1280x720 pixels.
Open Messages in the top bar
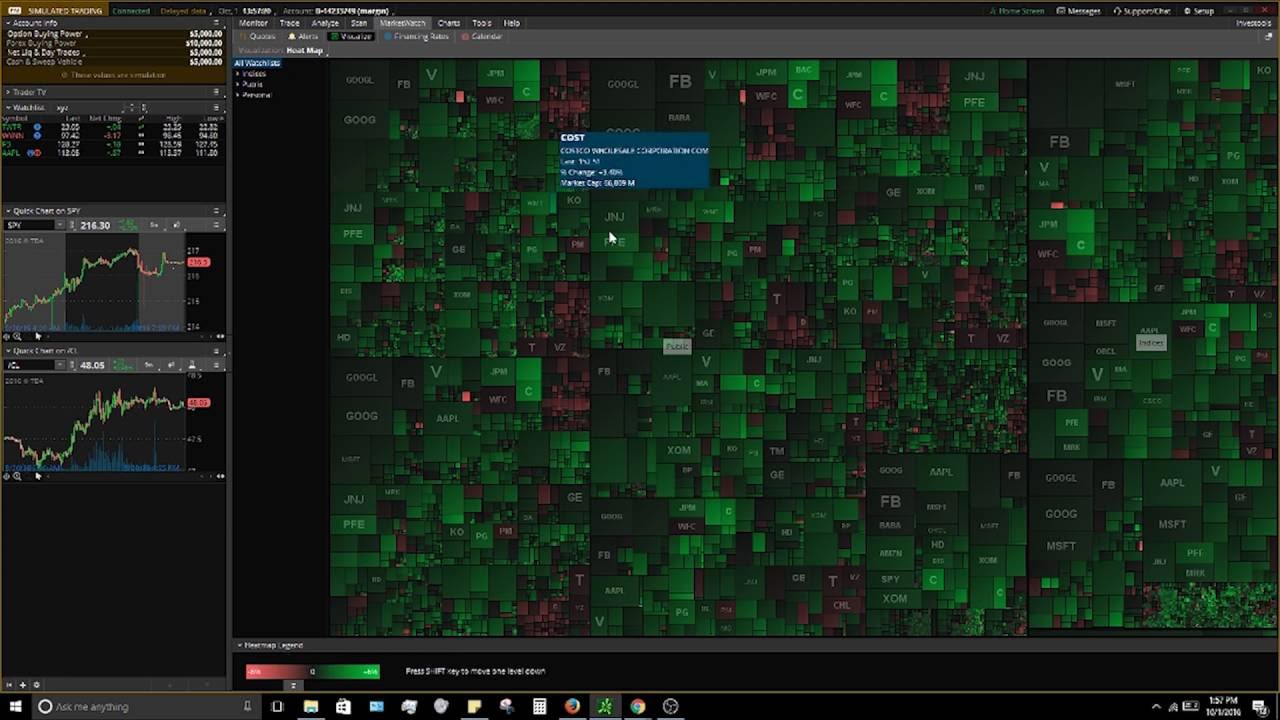tap(1079, 11)
